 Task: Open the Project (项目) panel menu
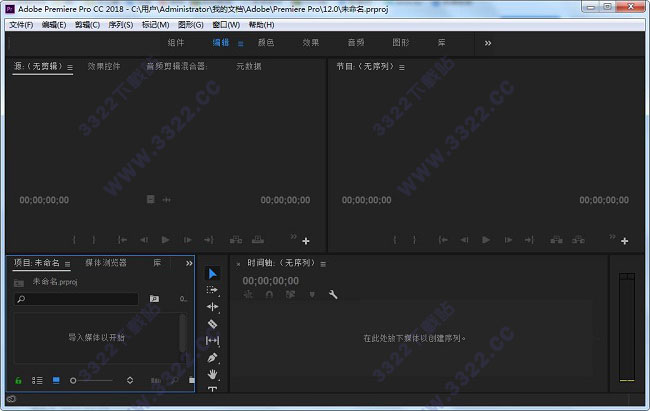coord(68,264)
